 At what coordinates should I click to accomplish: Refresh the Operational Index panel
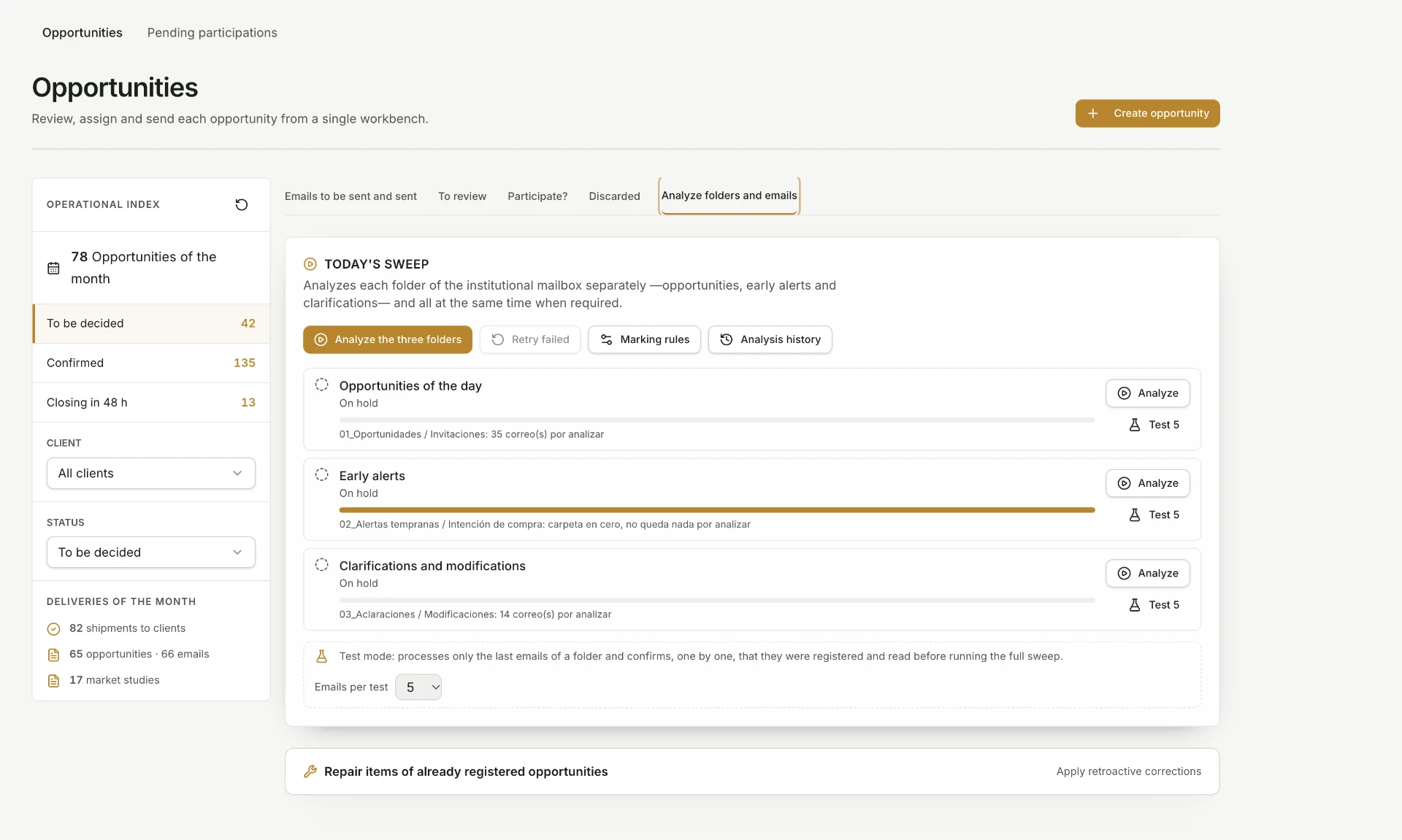pyautogui.click(x=242, y=204)
